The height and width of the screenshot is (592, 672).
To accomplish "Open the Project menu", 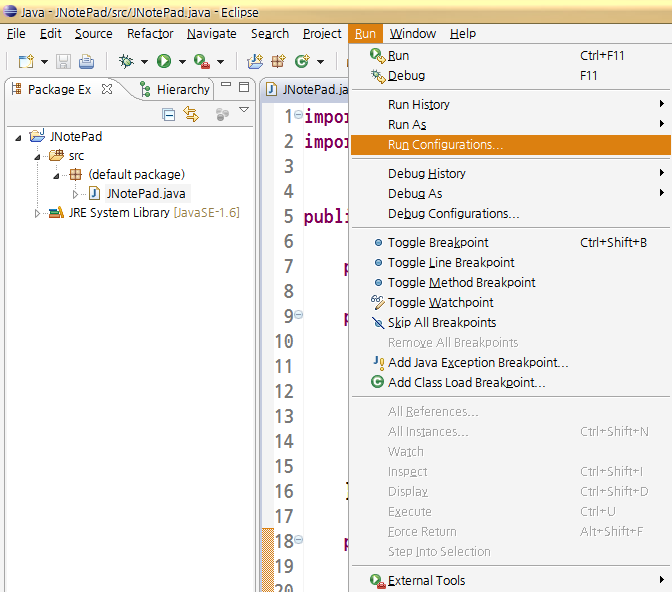I will pos(322,33).
